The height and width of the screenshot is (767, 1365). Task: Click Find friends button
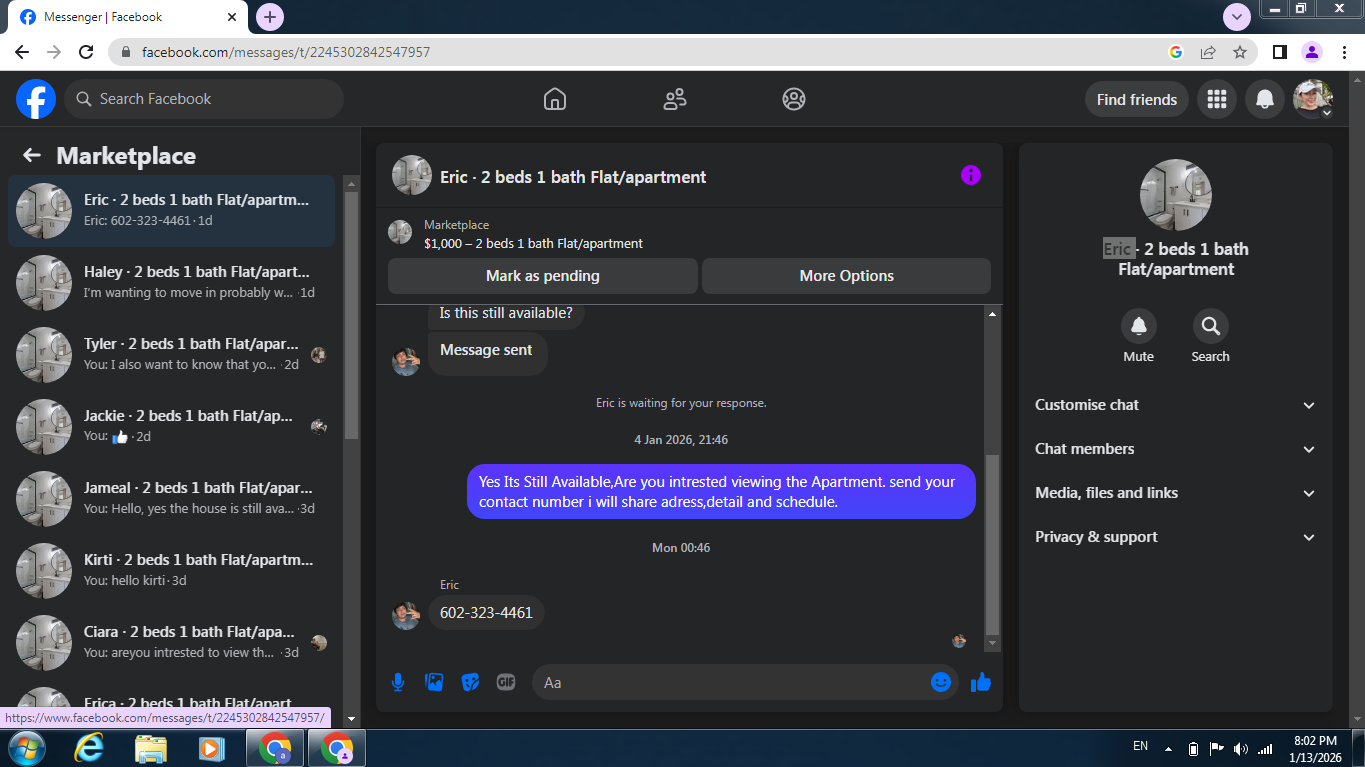tap(1137, 99)
